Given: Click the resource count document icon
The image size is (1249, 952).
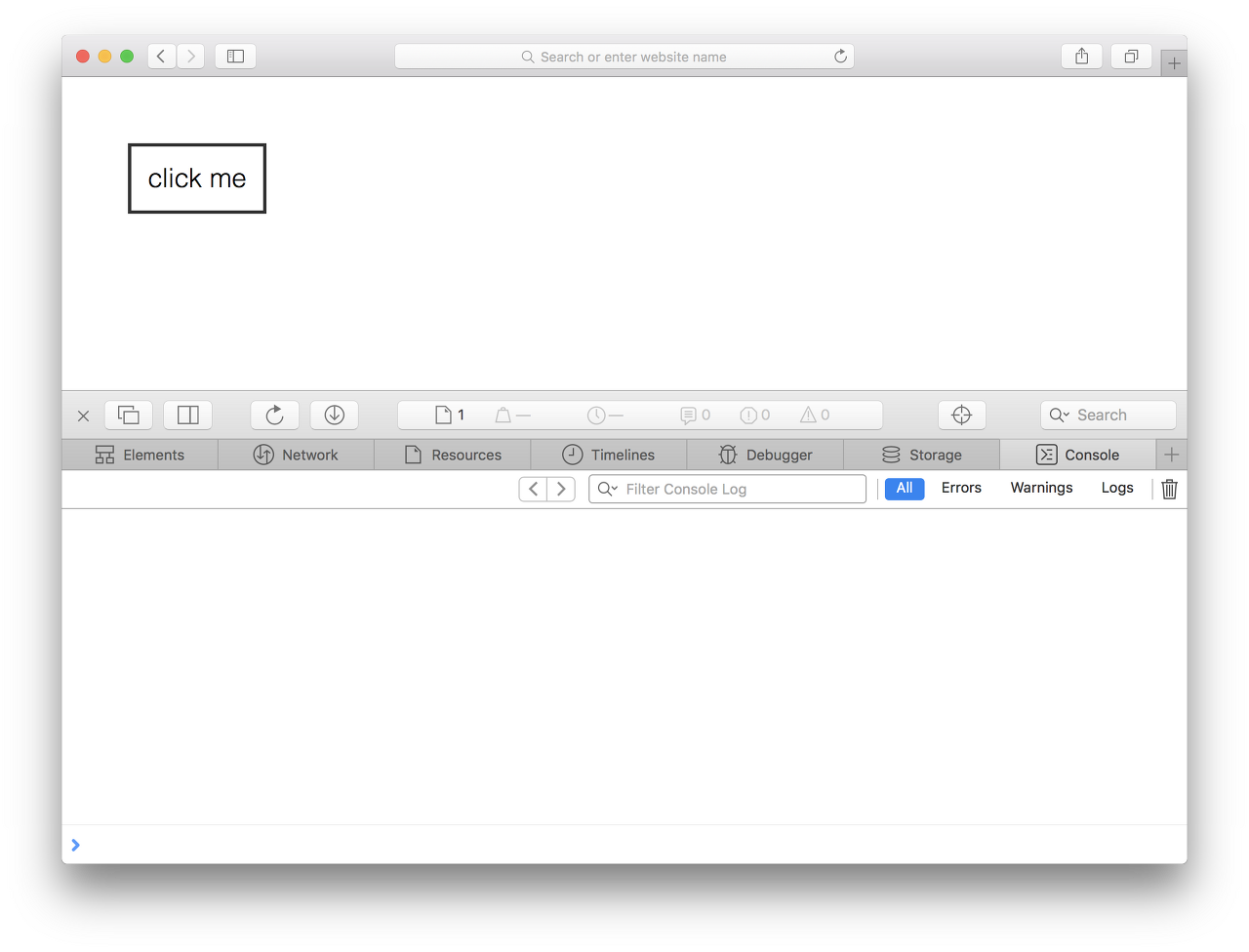Looking at the screenshot, I should click(443, 415).
